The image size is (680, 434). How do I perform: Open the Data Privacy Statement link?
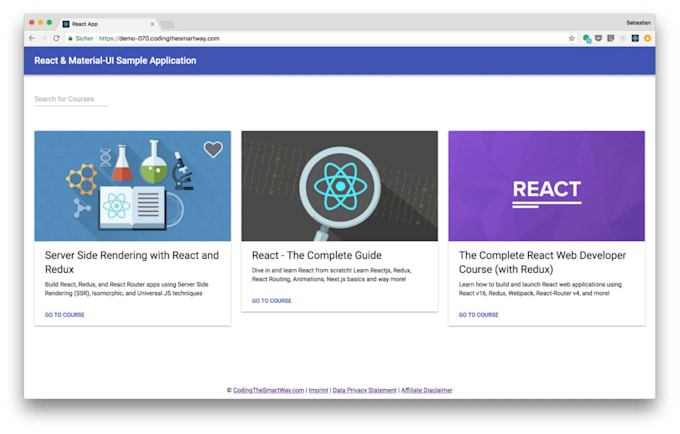(364, 390)
